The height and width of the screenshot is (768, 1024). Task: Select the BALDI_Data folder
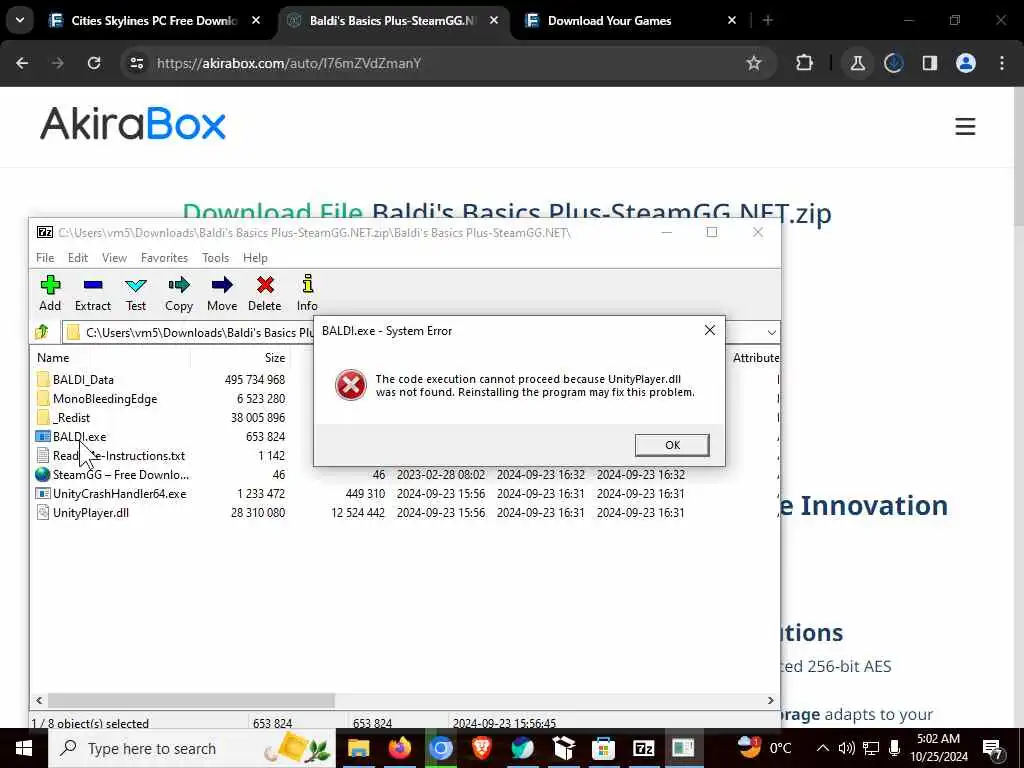coord(83,379)
